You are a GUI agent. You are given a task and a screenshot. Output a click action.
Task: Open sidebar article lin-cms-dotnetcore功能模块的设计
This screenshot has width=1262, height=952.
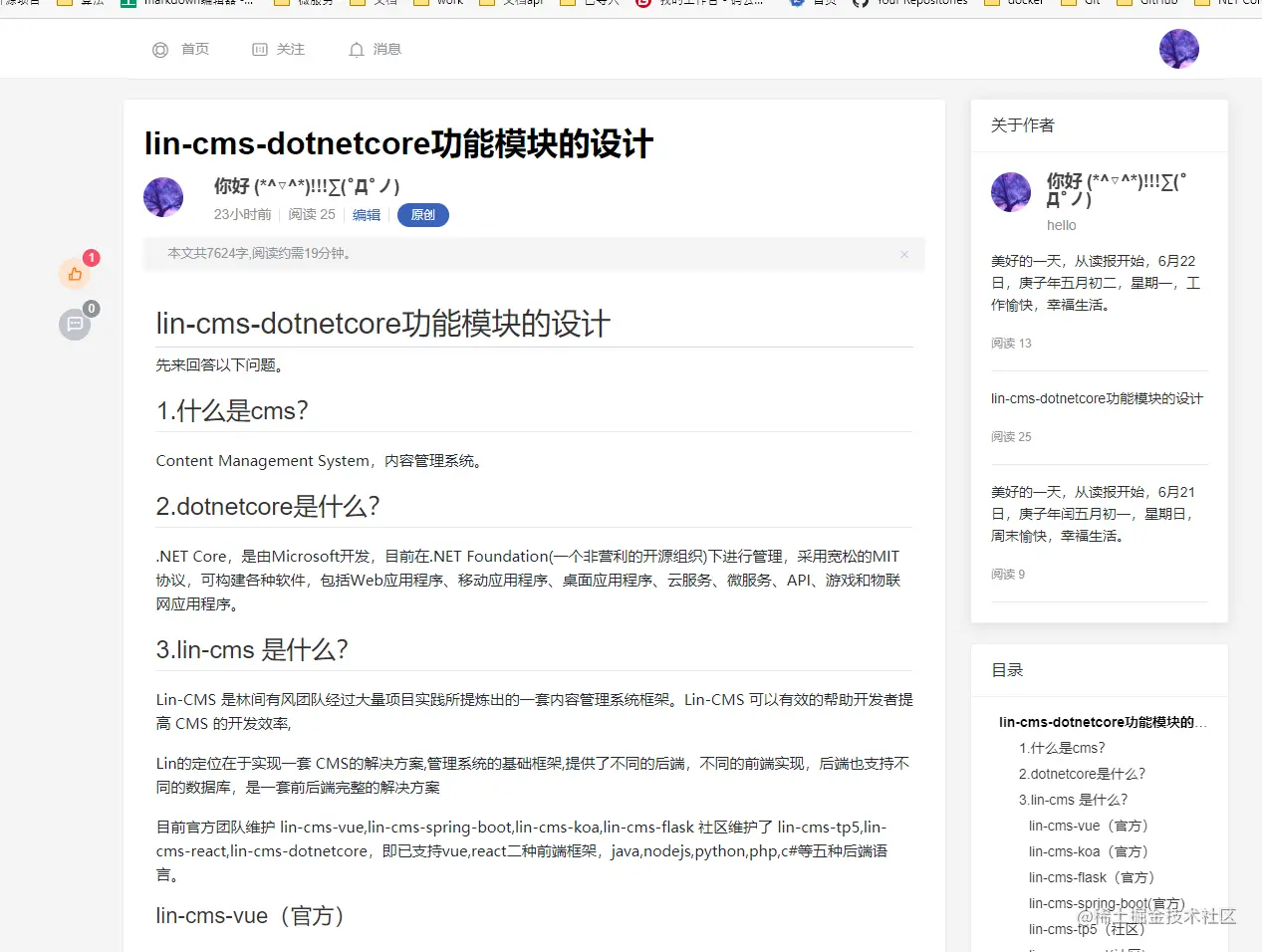tap(1097, 398)
